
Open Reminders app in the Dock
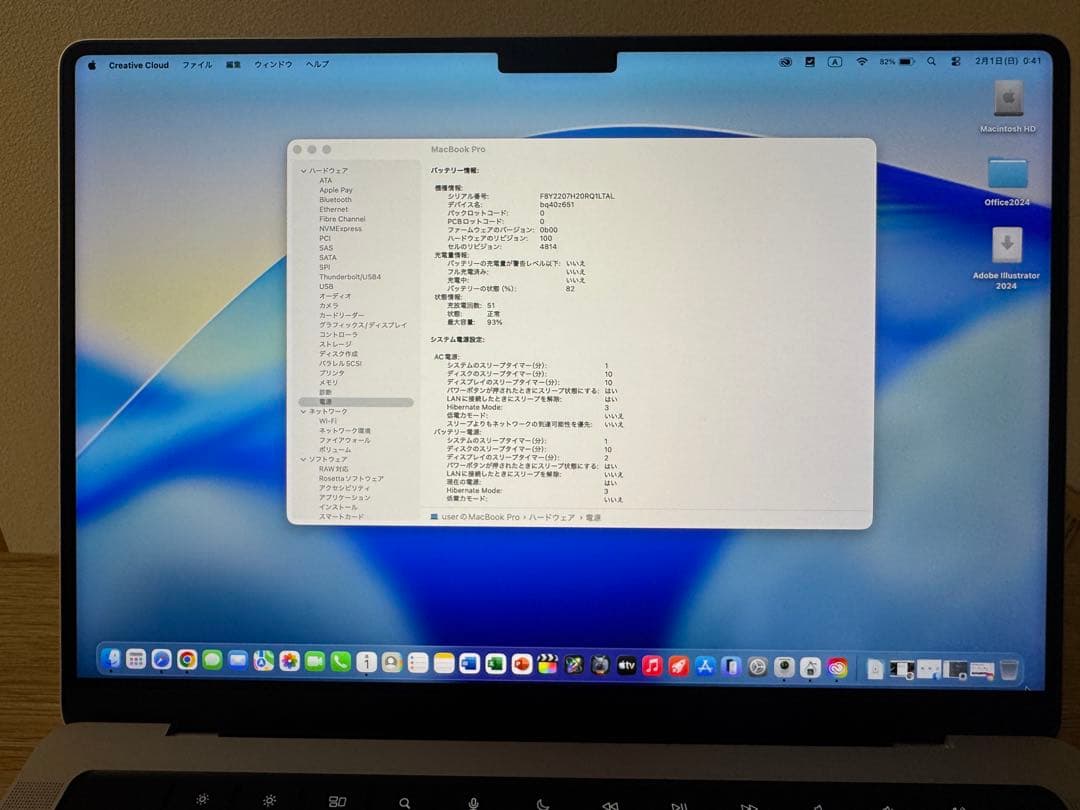click(418, 663)
